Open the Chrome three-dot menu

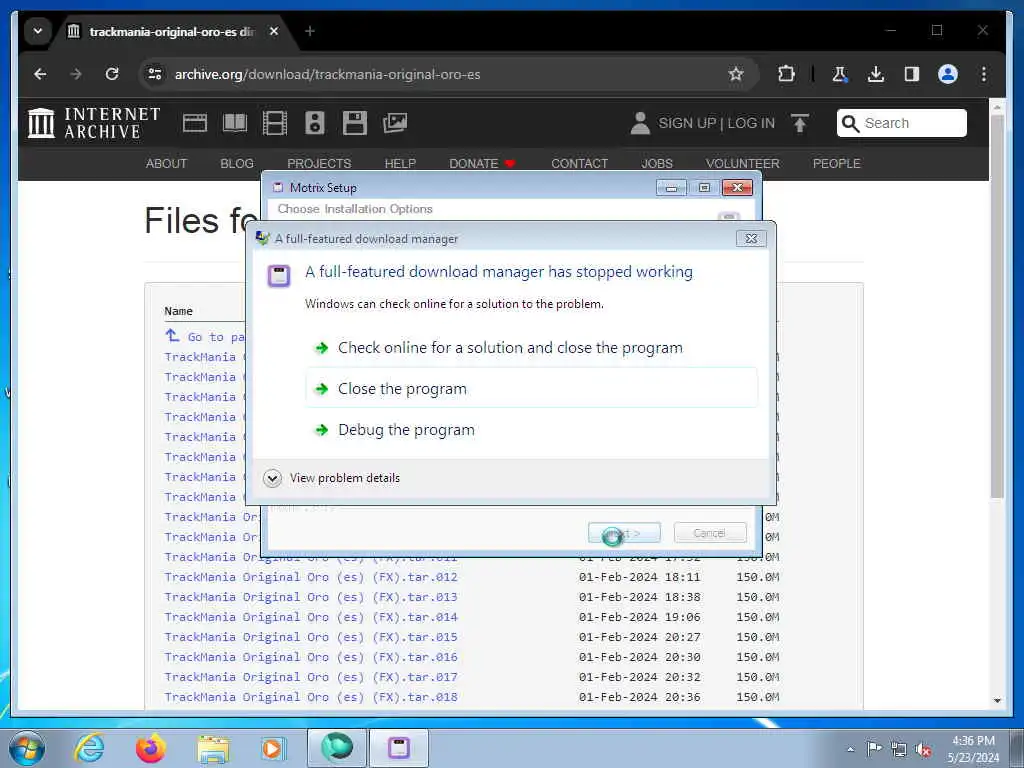point(984,74)
